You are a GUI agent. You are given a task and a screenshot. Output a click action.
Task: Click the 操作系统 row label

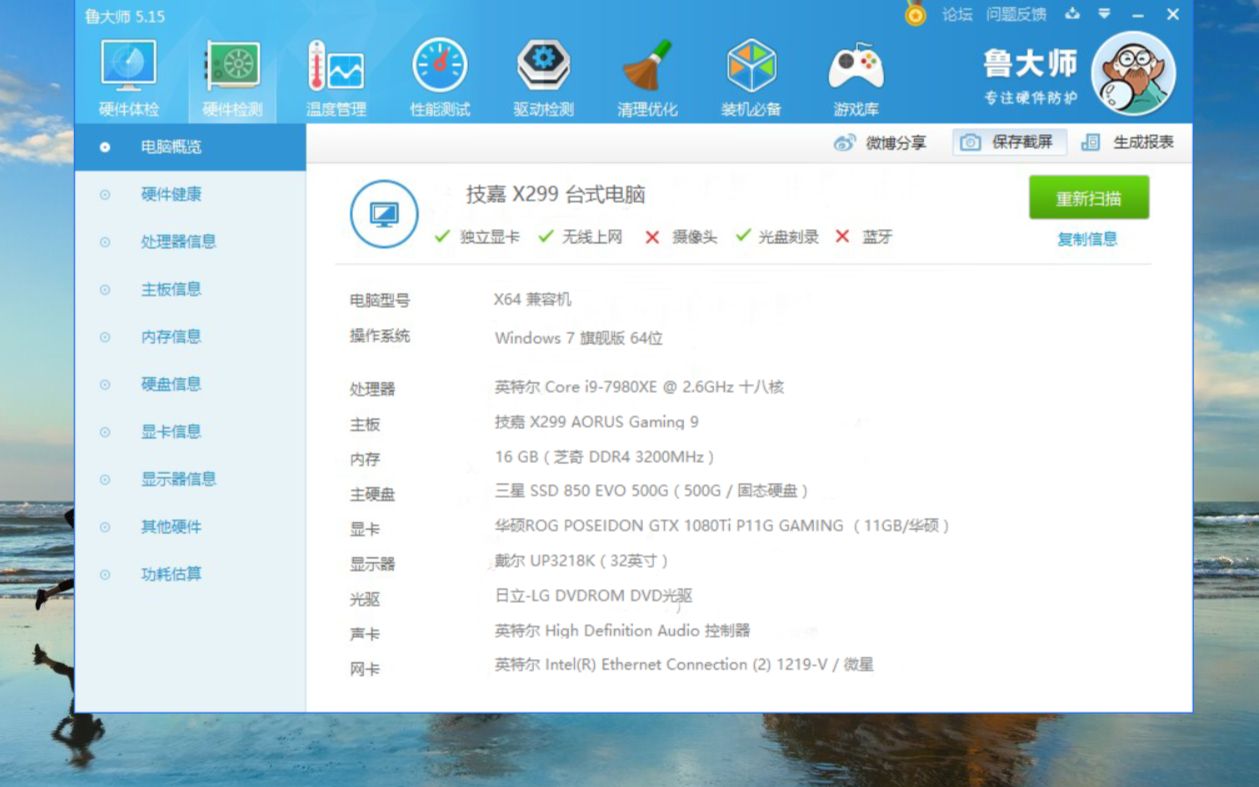coord(380,336)
